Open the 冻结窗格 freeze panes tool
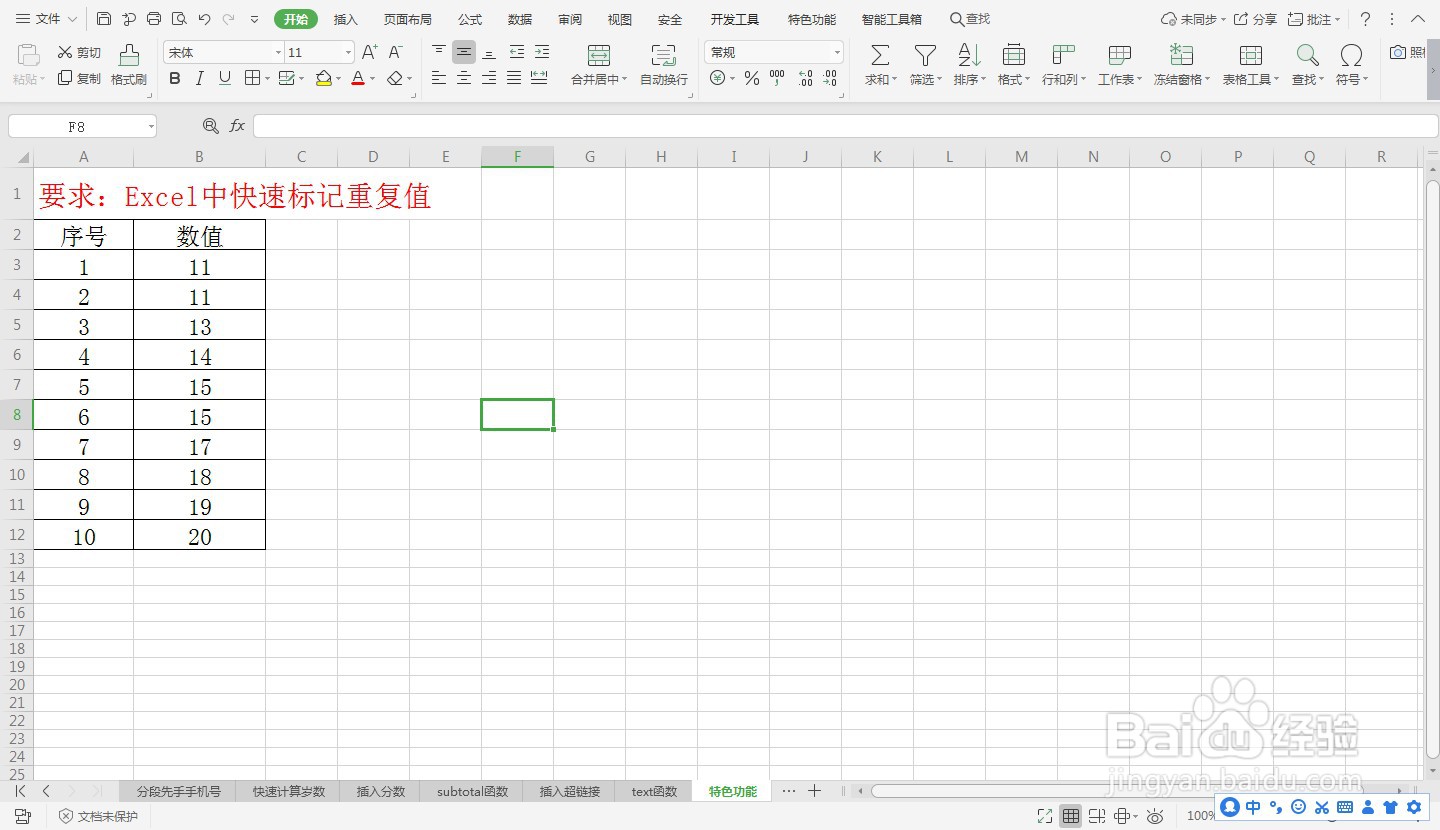 (1181, 65)
